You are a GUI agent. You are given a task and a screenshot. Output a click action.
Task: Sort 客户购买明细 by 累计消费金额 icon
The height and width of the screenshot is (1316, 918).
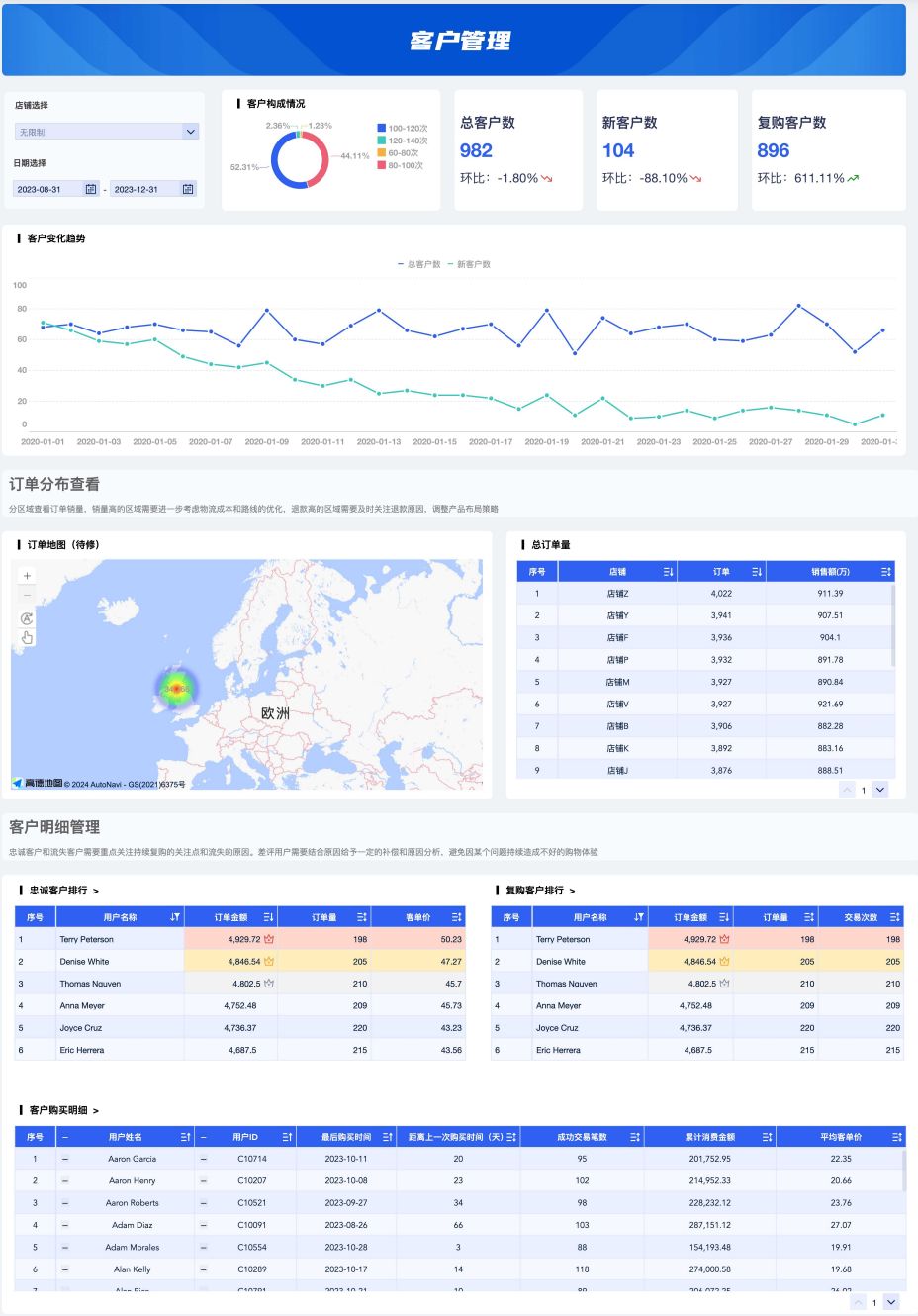coord(767,1137)
